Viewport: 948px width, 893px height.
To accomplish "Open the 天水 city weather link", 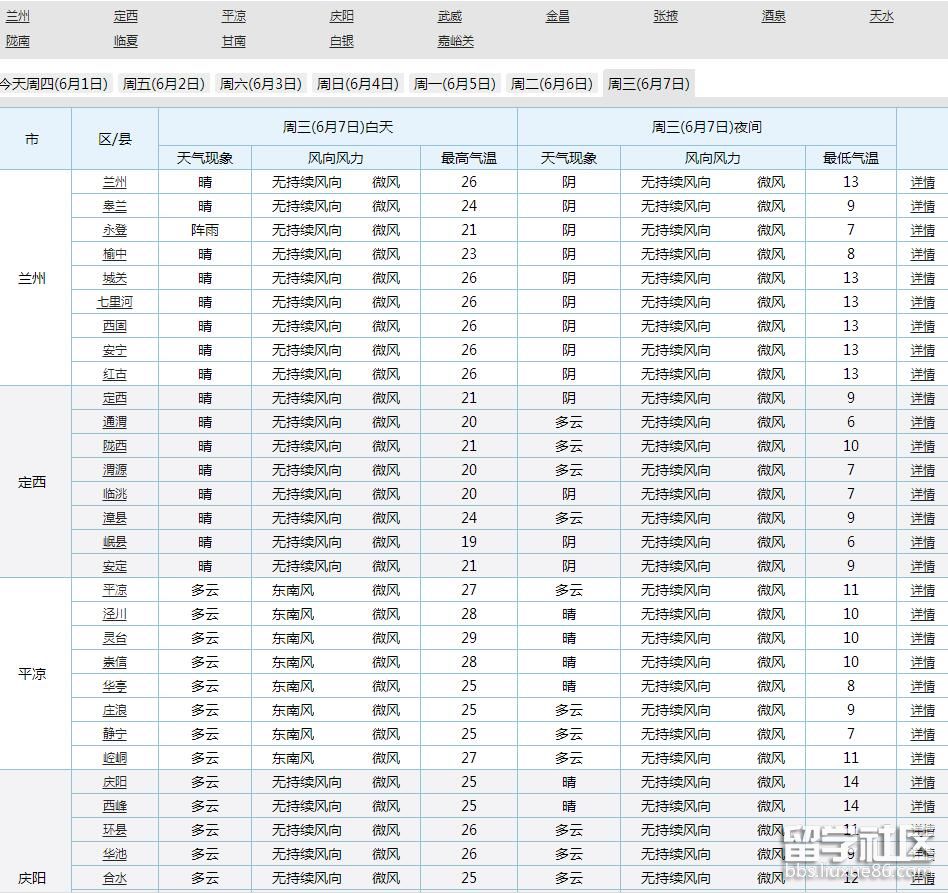I will click(881, 16).
